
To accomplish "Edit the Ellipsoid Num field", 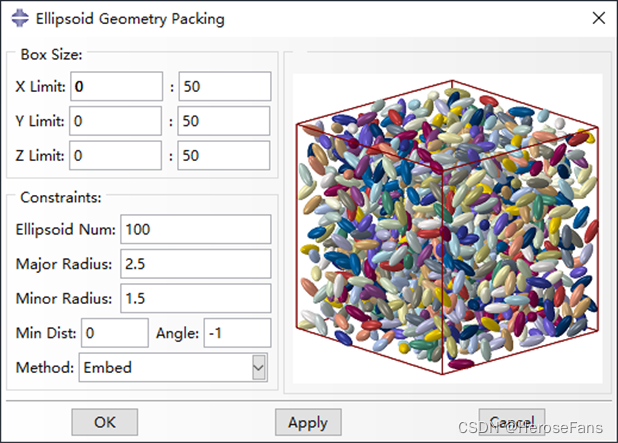I will 195,230.
